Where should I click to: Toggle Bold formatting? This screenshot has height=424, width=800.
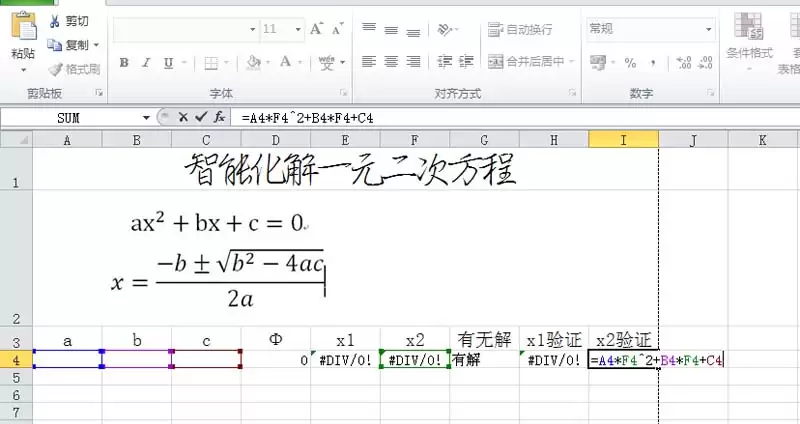124,63
